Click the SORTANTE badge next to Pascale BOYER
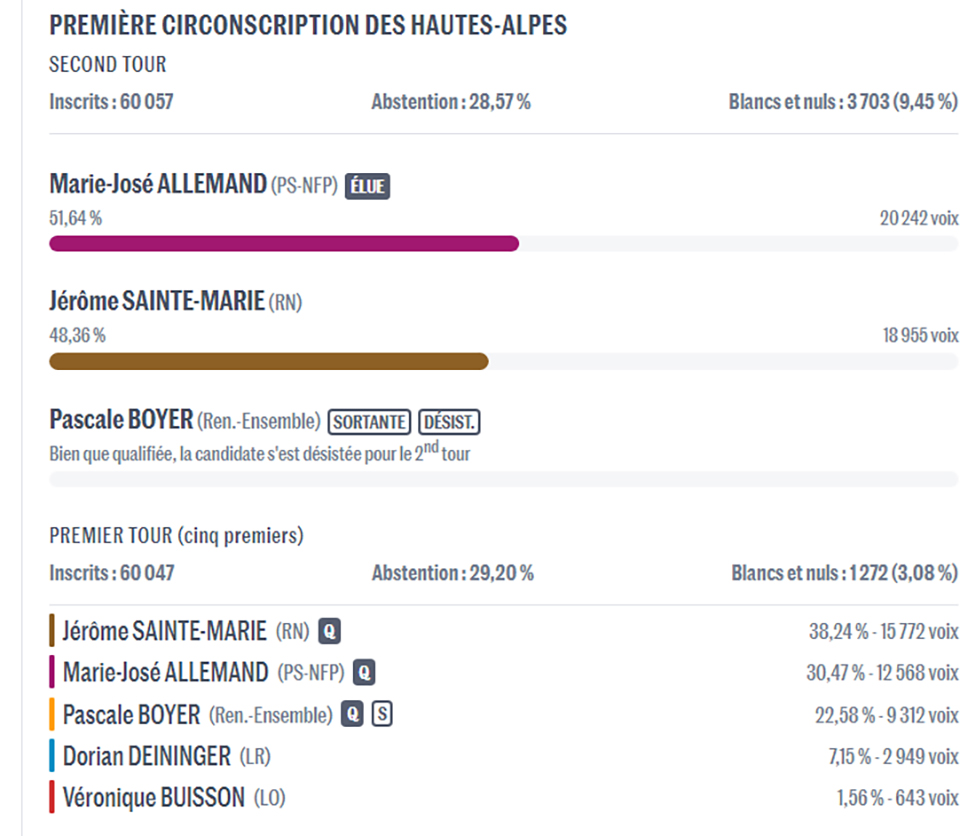This screenshot has width=960, height=836. pyautogui.click(x=370, y=422)
